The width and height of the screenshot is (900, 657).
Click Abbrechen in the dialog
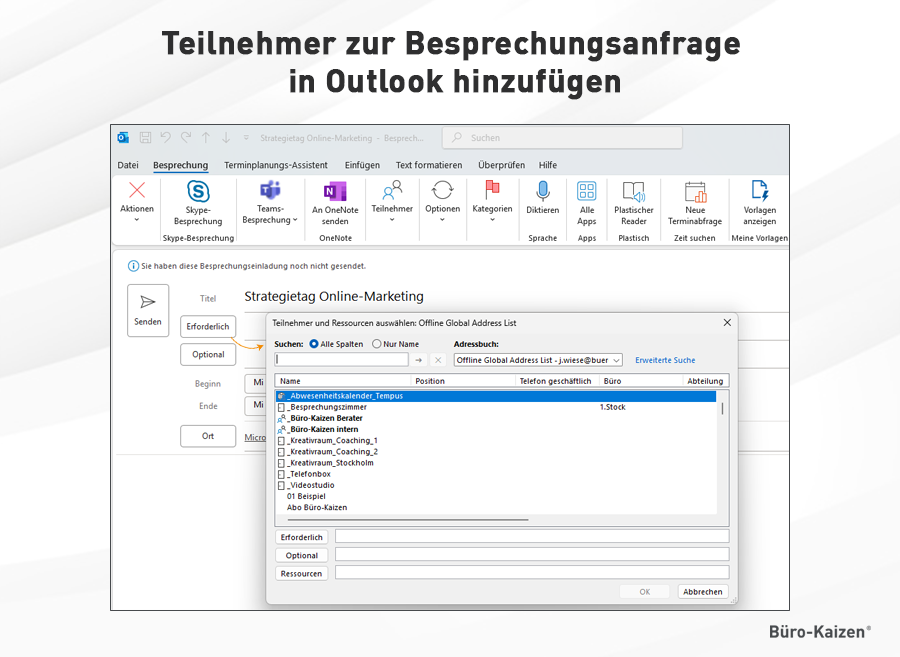pos(703,592)
